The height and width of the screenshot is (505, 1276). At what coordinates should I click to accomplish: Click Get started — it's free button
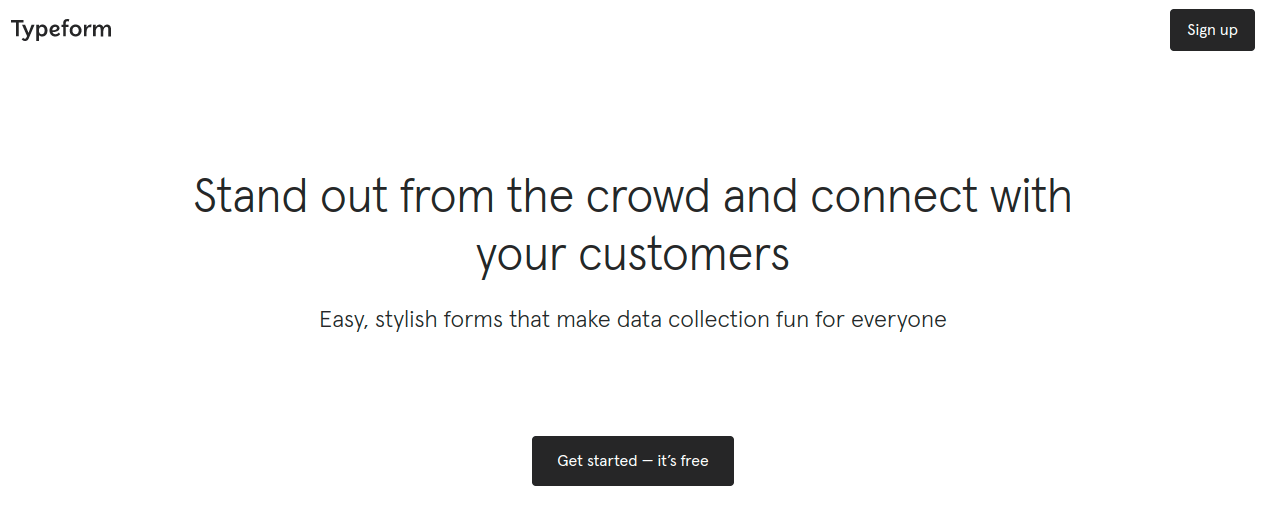pyautogui.click(x=633, y=461)
